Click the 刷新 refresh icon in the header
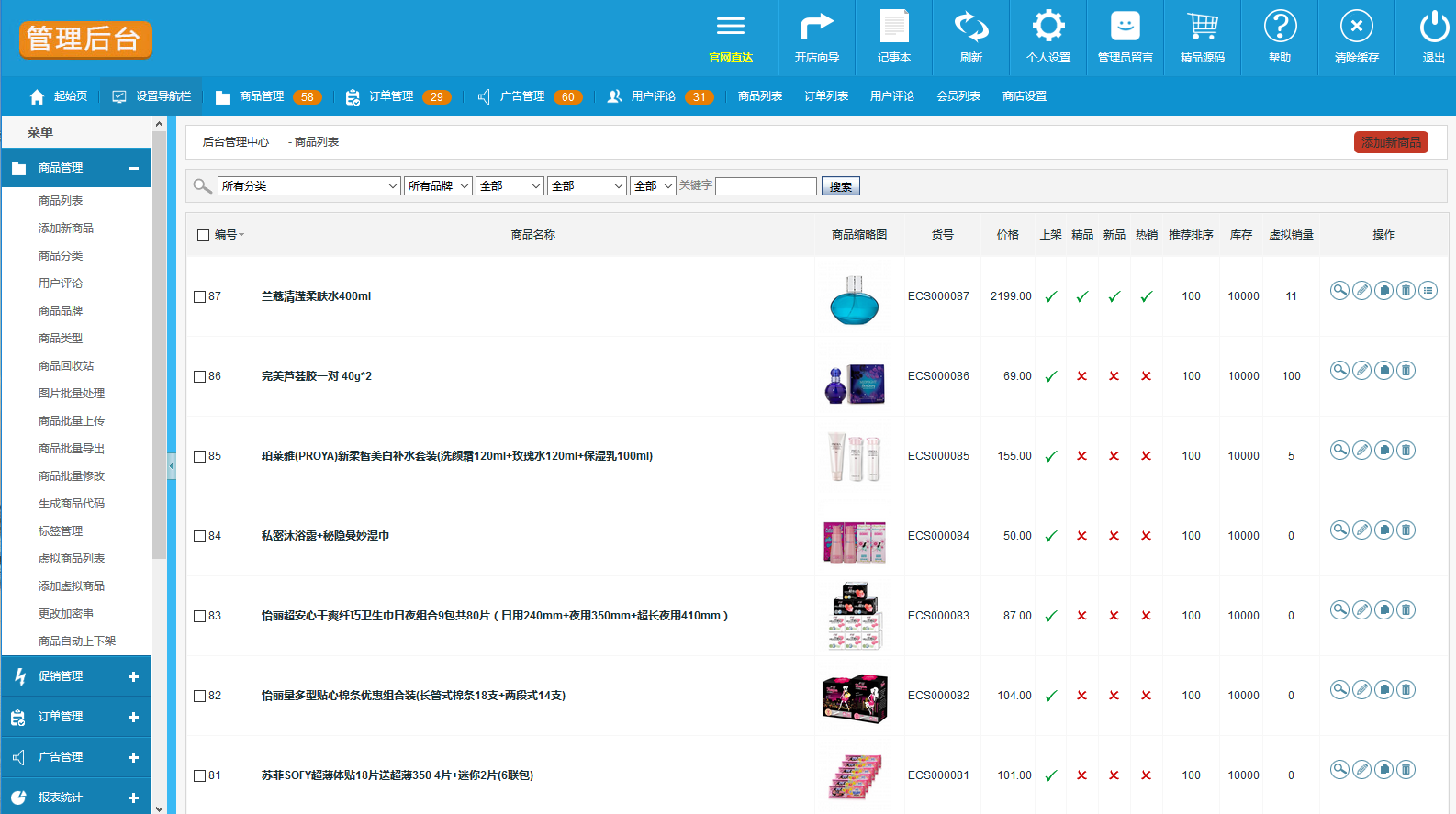Screen dimensions: 1456x814 click(970, 28)
